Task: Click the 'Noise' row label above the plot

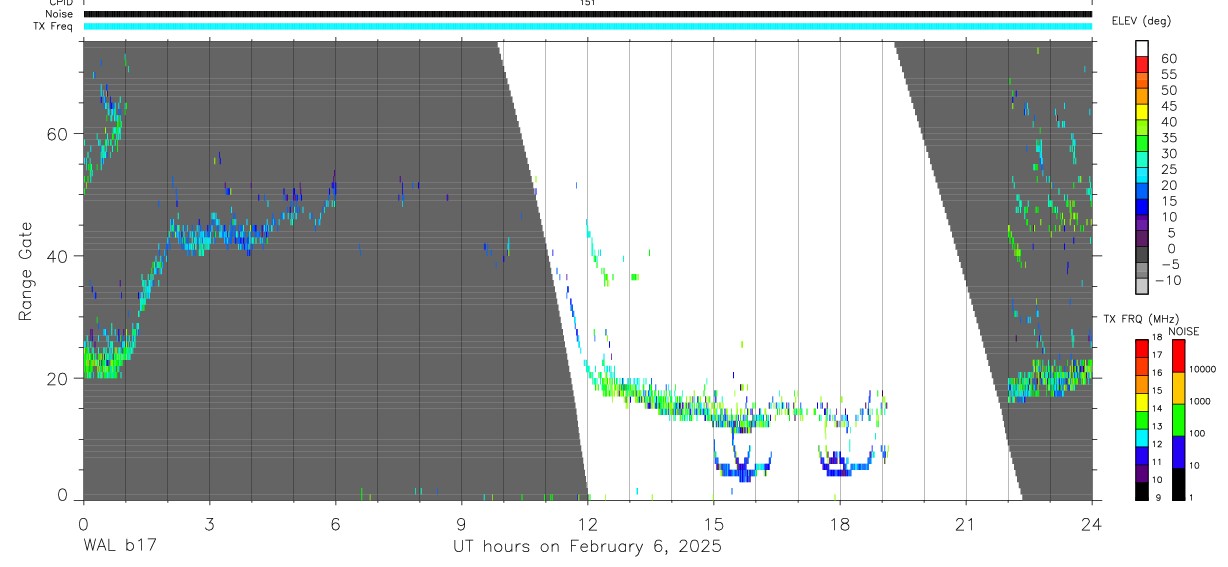Action: 57,14
